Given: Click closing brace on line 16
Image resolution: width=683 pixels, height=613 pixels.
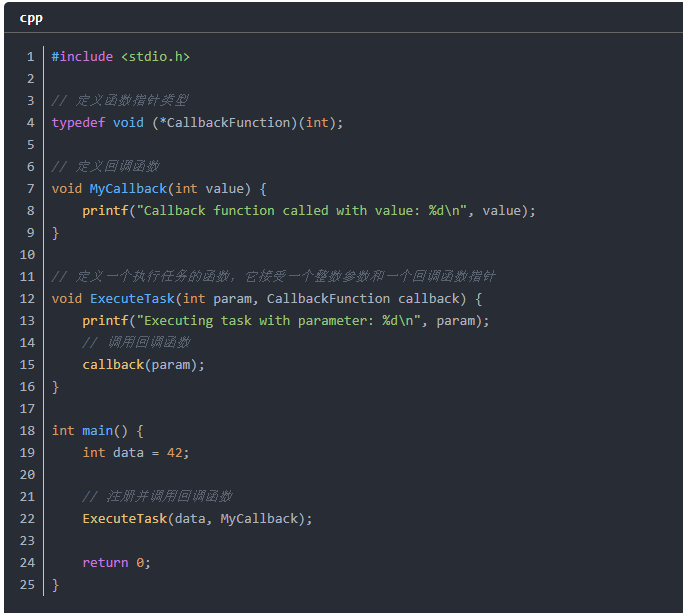Looking at the screenshot, I should pyautogui.click(x=55, y=387).
